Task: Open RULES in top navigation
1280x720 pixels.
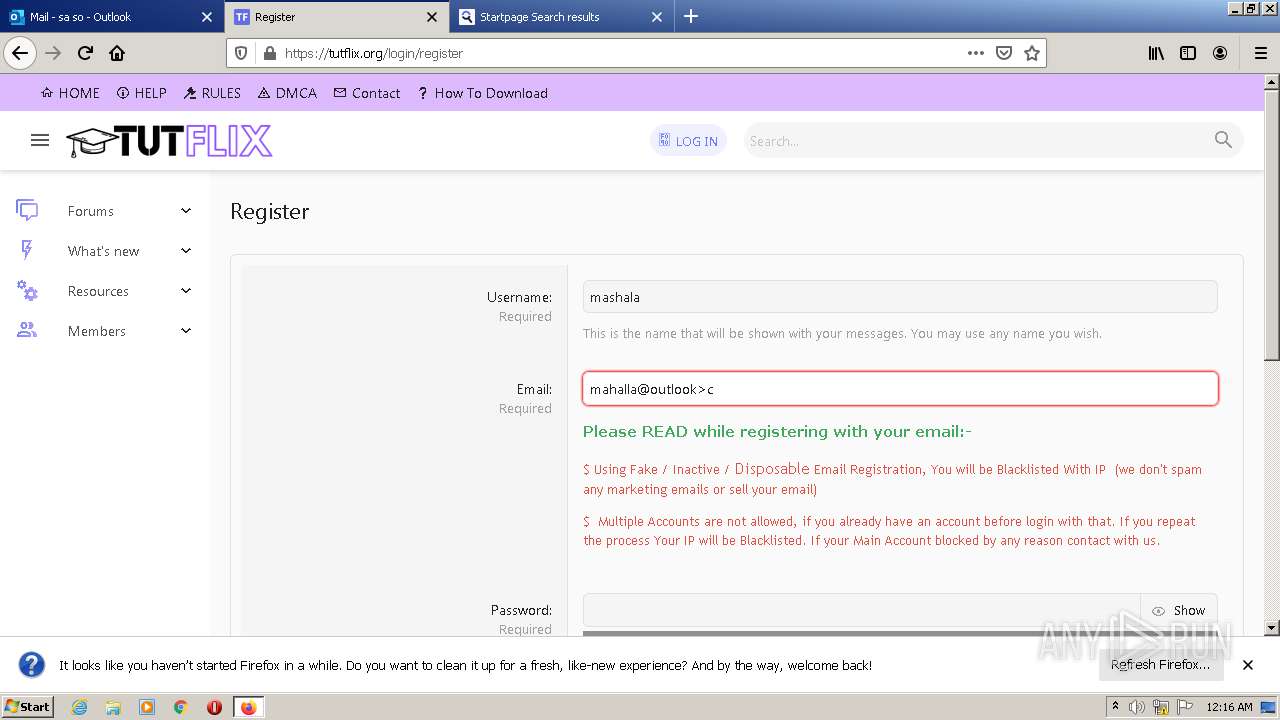Action: [212, 93]
